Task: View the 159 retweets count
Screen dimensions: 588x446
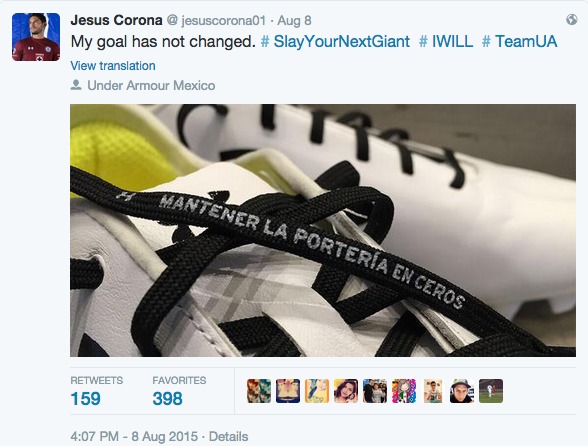Action: tap(86, 398)
